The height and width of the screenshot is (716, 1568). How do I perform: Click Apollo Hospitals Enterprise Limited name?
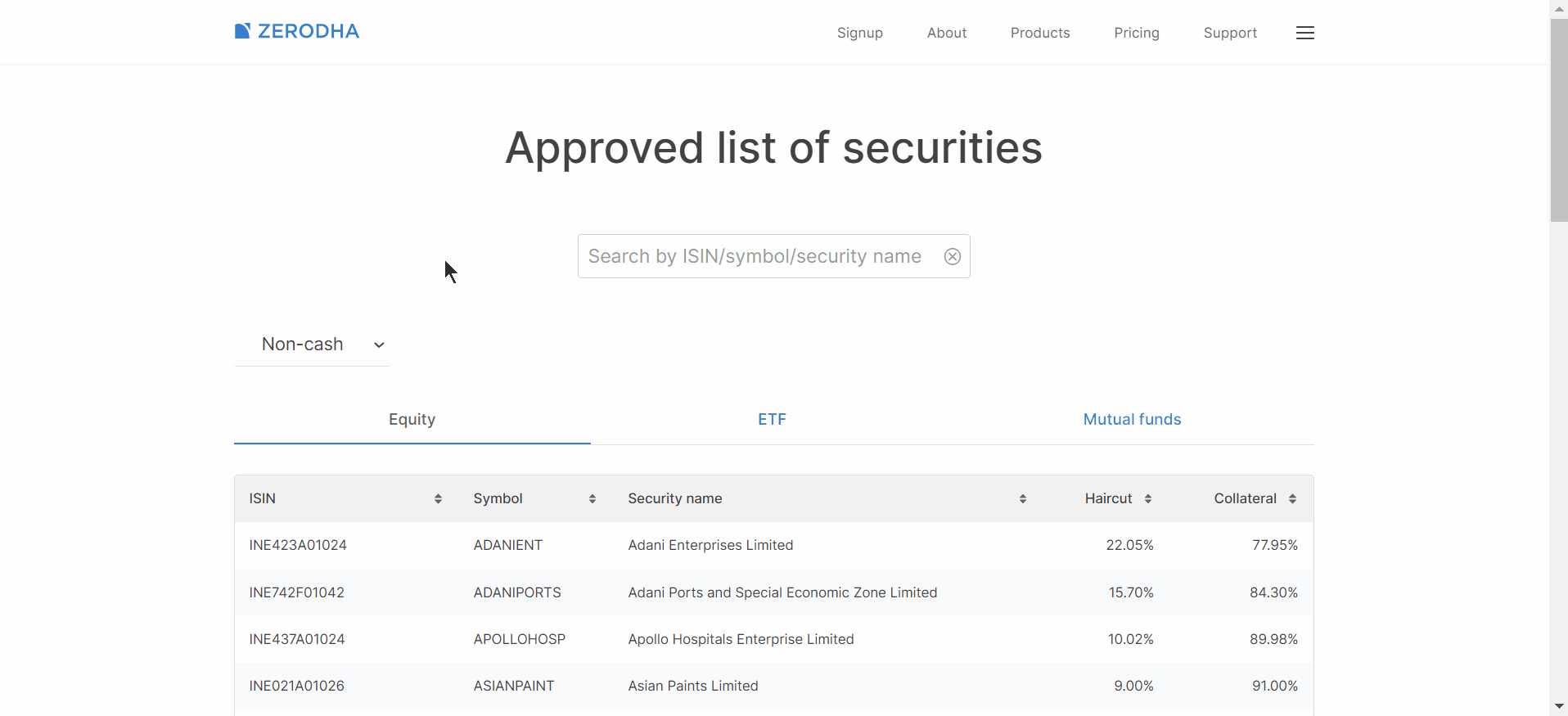tap(741, 639)
